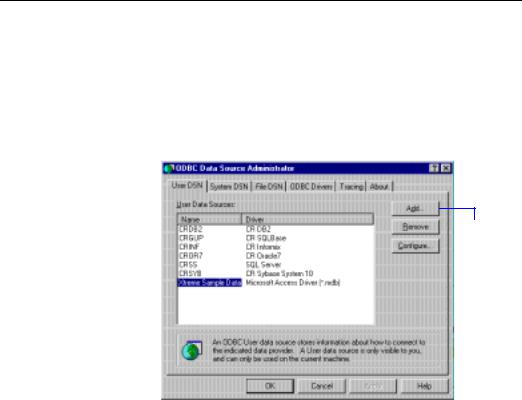Click the context help question mark icon
This screenshot has height=400, width=522.
[434, 168]
